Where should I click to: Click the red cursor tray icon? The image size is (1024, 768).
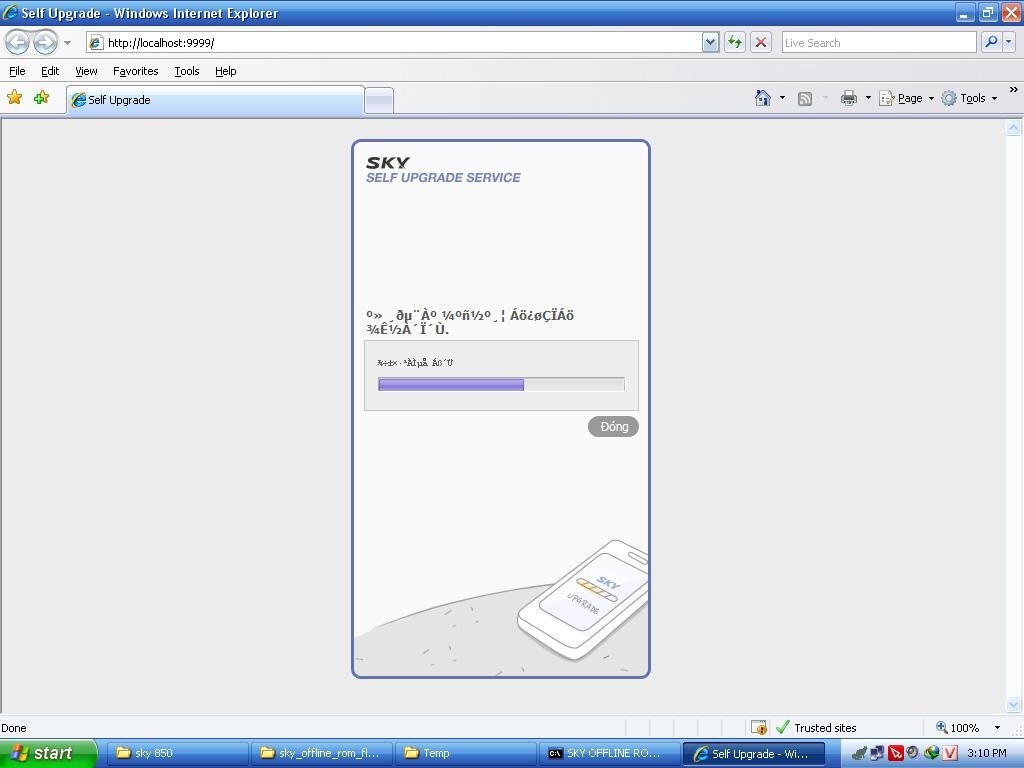(895, 754)
